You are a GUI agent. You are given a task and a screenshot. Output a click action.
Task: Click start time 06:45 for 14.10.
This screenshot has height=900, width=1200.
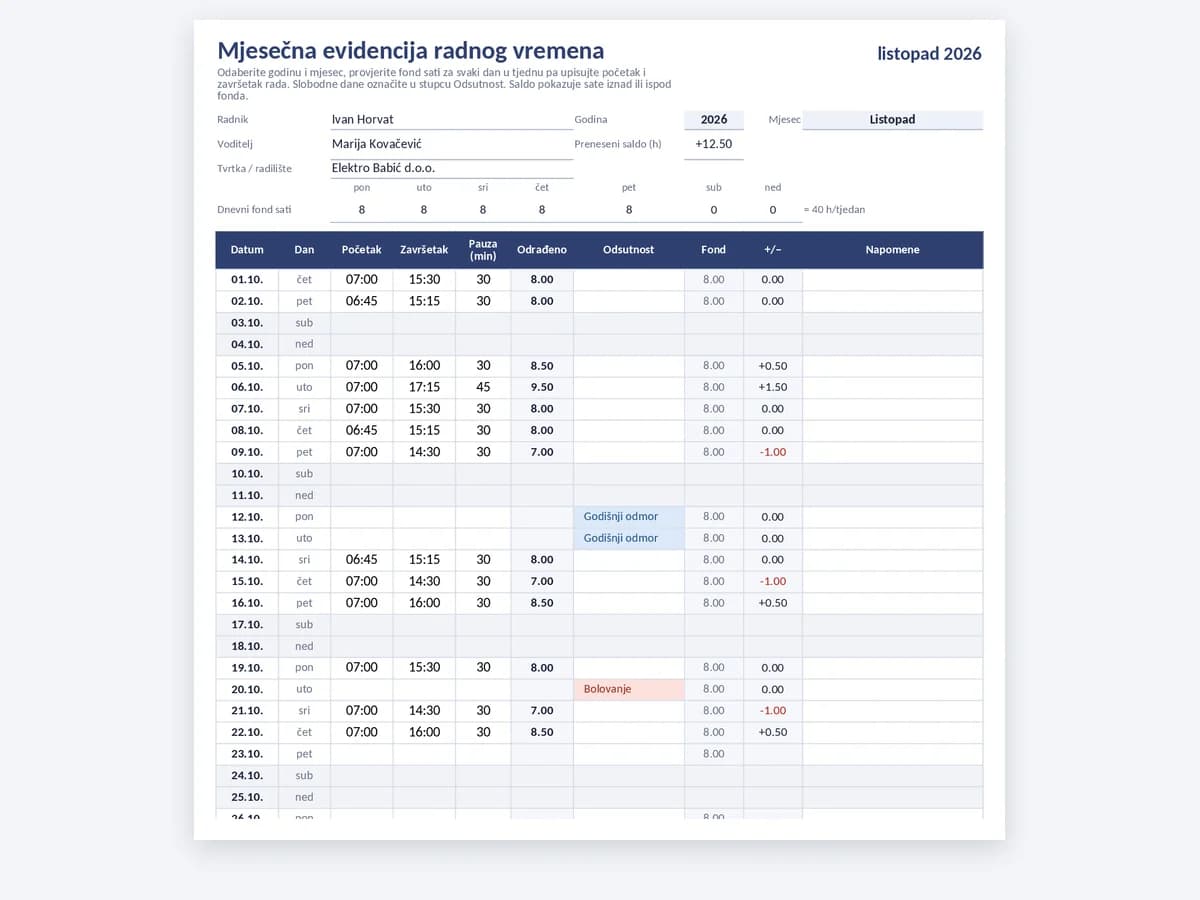point(362,560)
